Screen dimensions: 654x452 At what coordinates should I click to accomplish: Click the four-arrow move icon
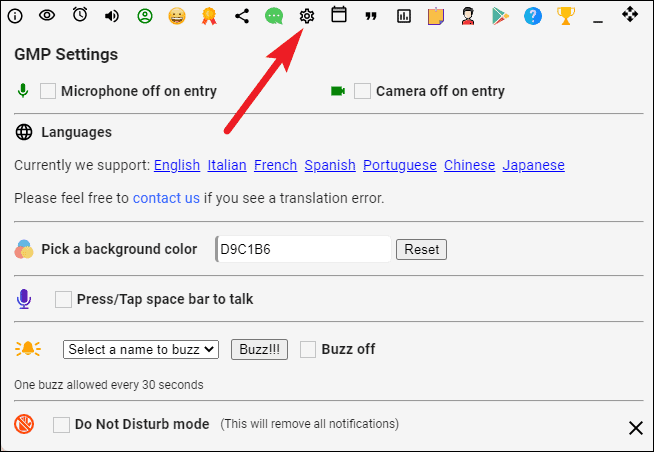pos(630,15)
